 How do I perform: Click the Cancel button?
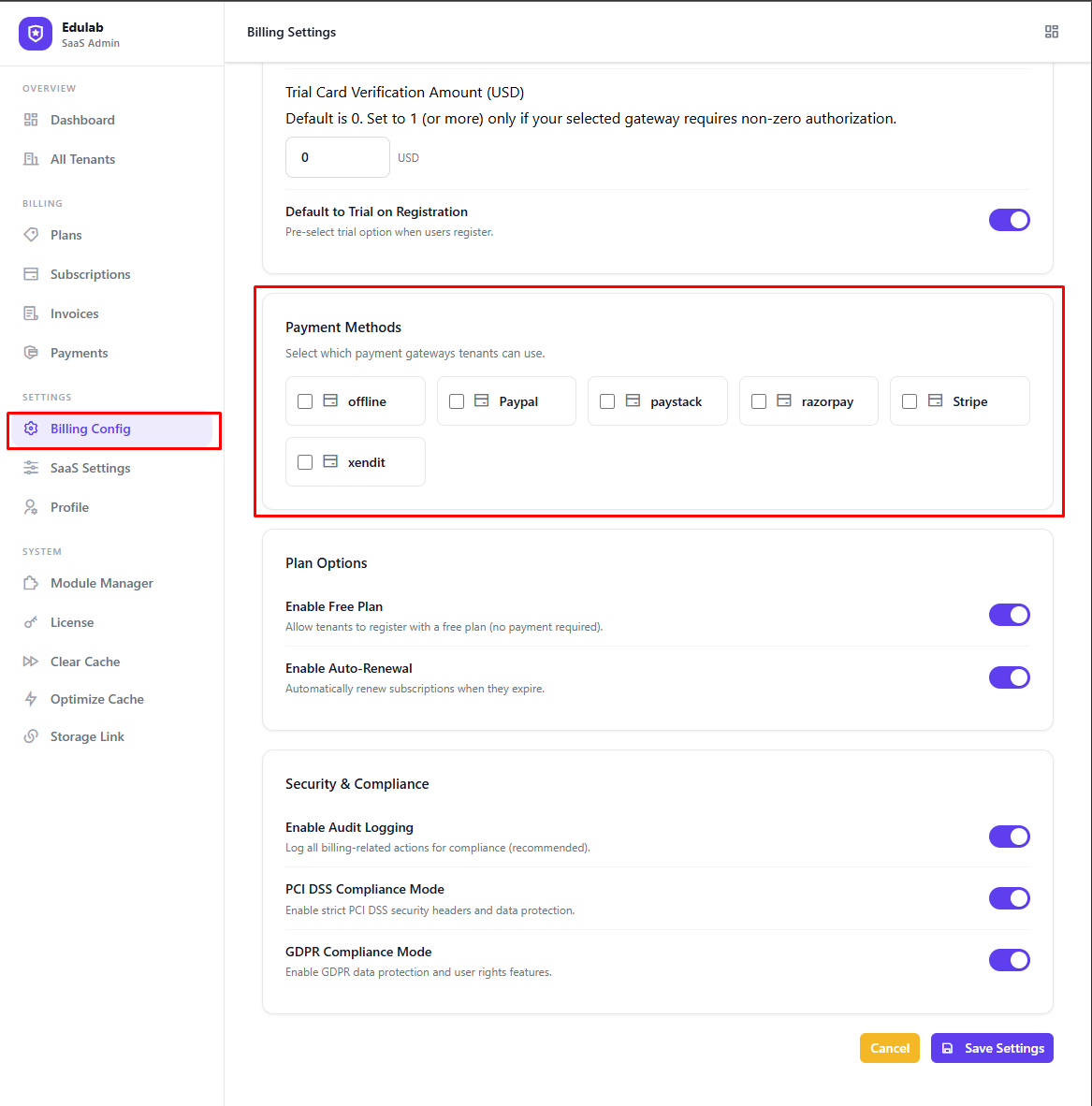(x=889, y=1048)
